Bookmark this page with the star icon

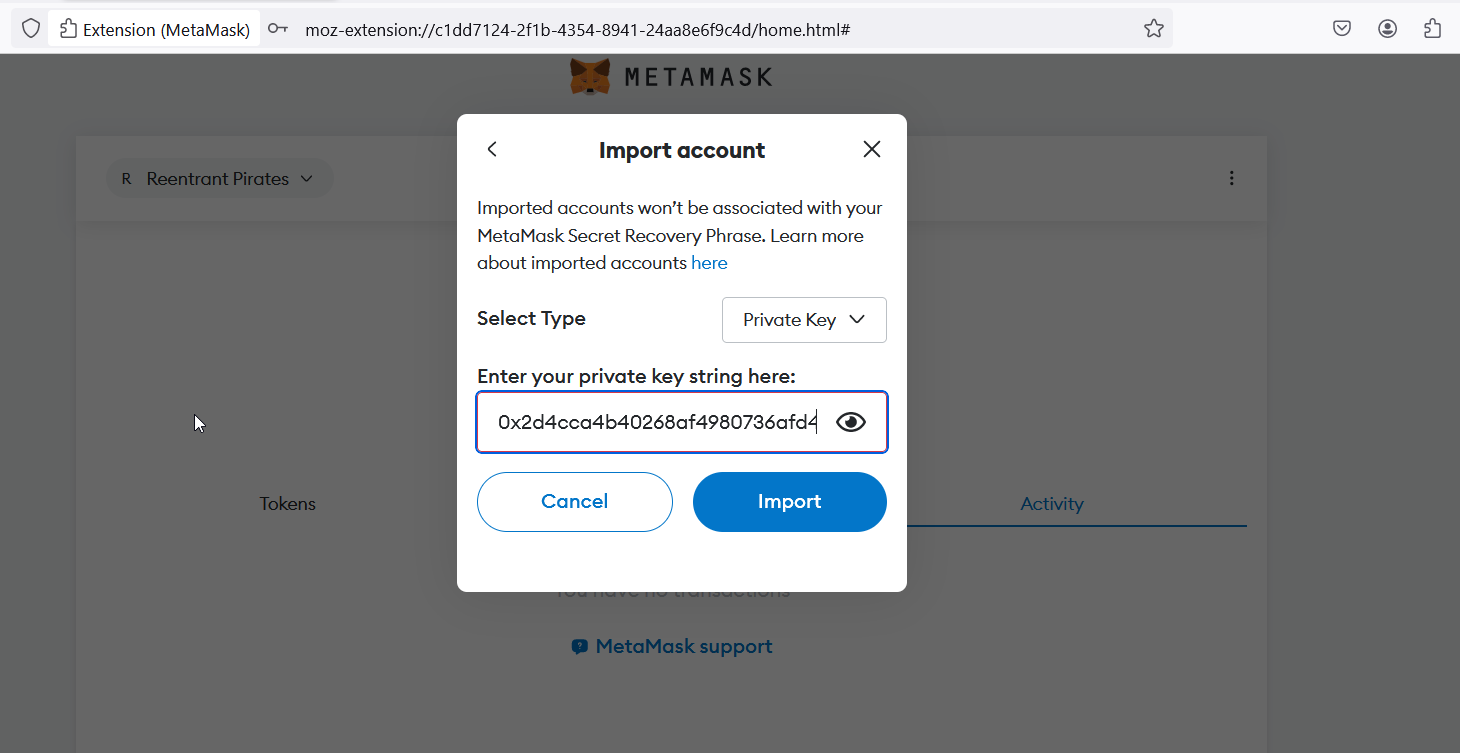pos(1154,29)
